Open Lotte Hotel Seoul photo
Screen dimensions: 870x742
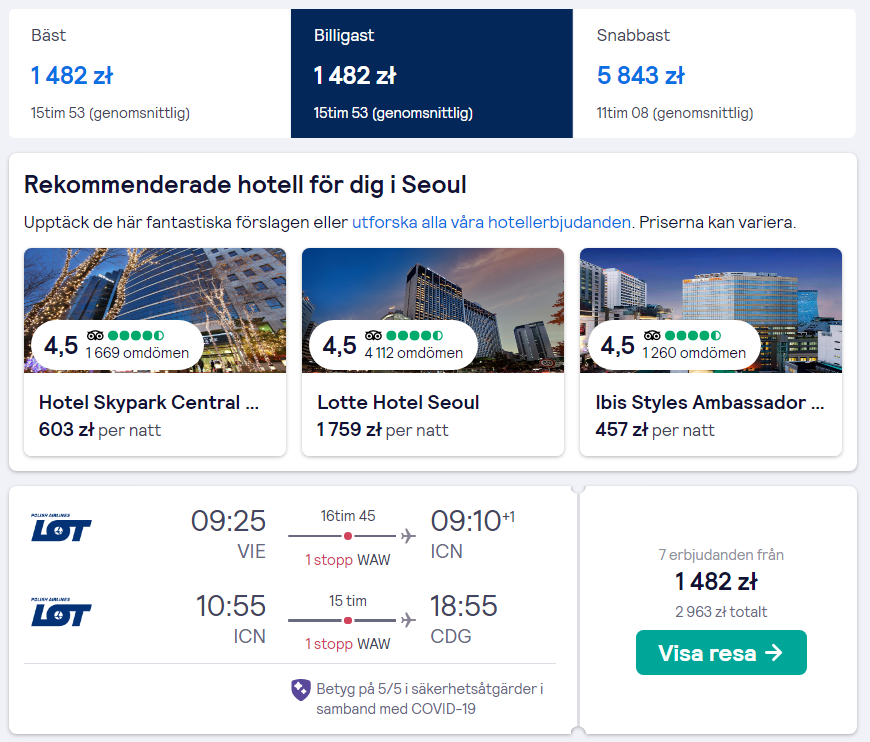click(x=433, y=310)
